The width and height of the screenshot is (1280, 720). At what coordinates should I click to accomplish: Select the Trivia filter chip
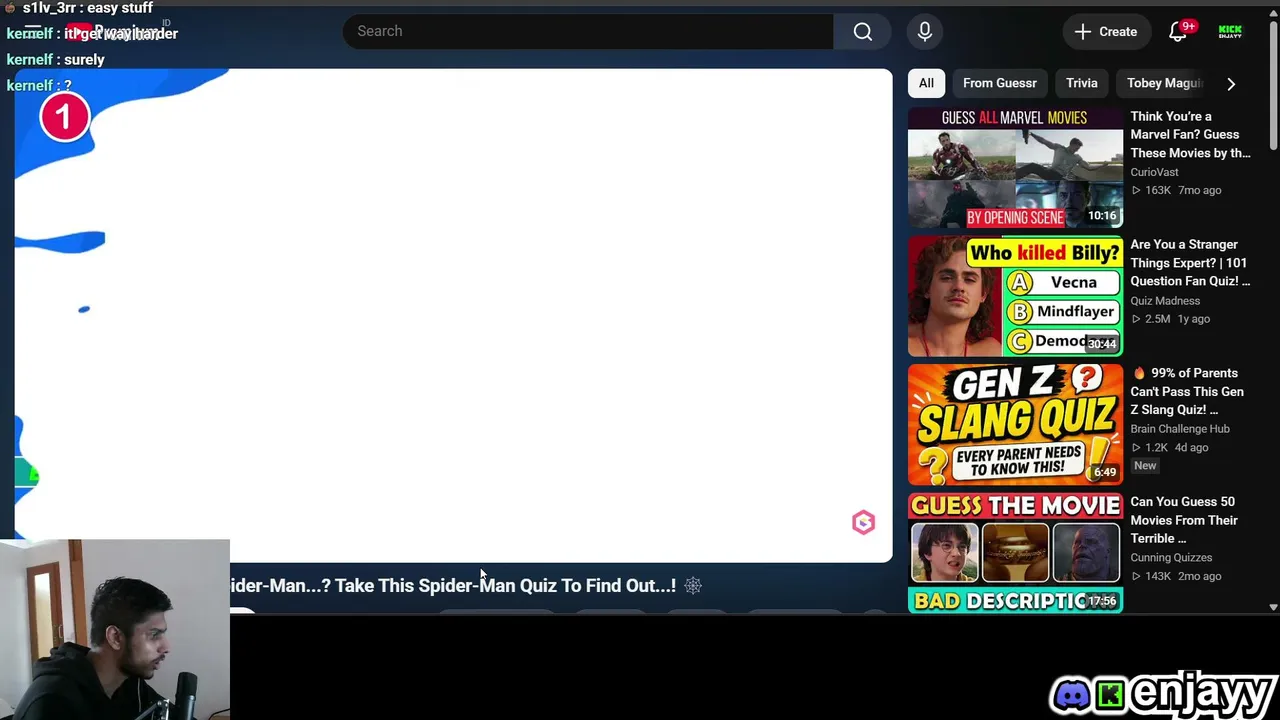[1081, 83]
